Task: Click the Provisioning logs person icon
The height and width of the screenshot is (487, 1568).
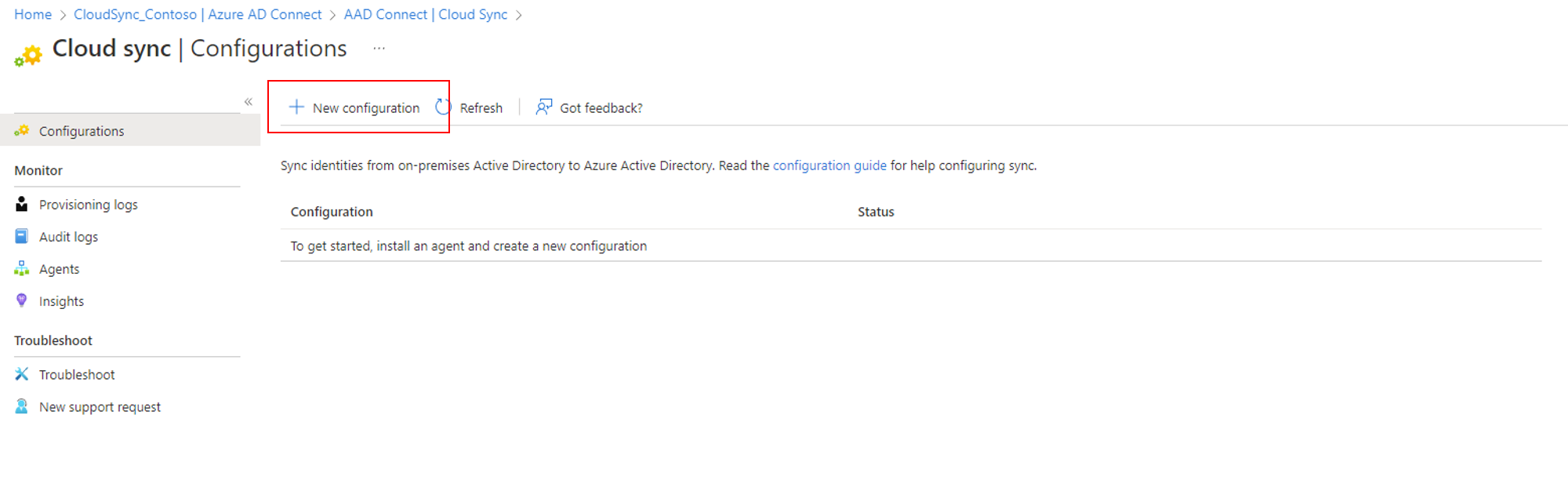Action: (22, 204)
